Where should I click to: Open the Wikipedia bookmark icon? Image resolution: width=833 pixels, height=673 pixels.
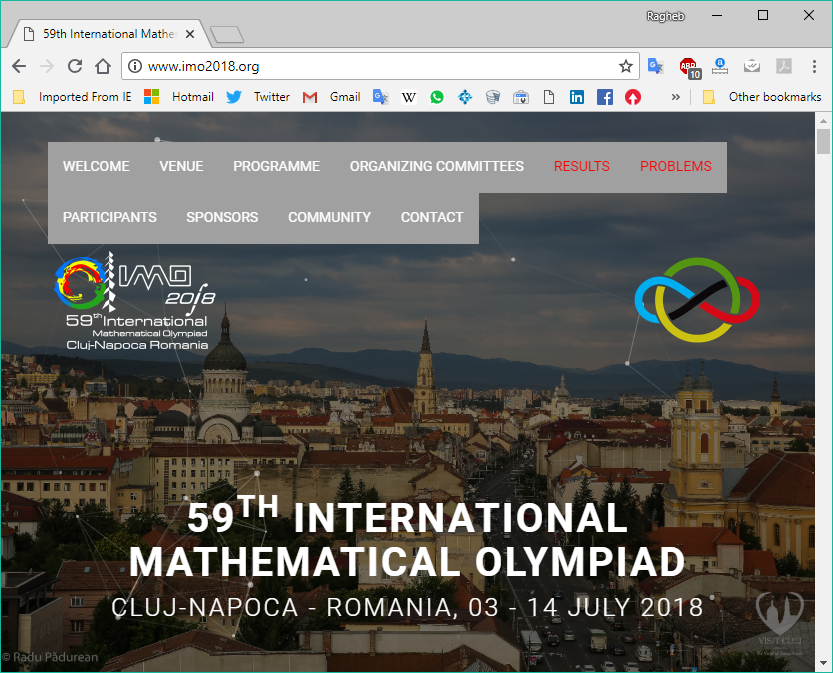coord(409,97)
